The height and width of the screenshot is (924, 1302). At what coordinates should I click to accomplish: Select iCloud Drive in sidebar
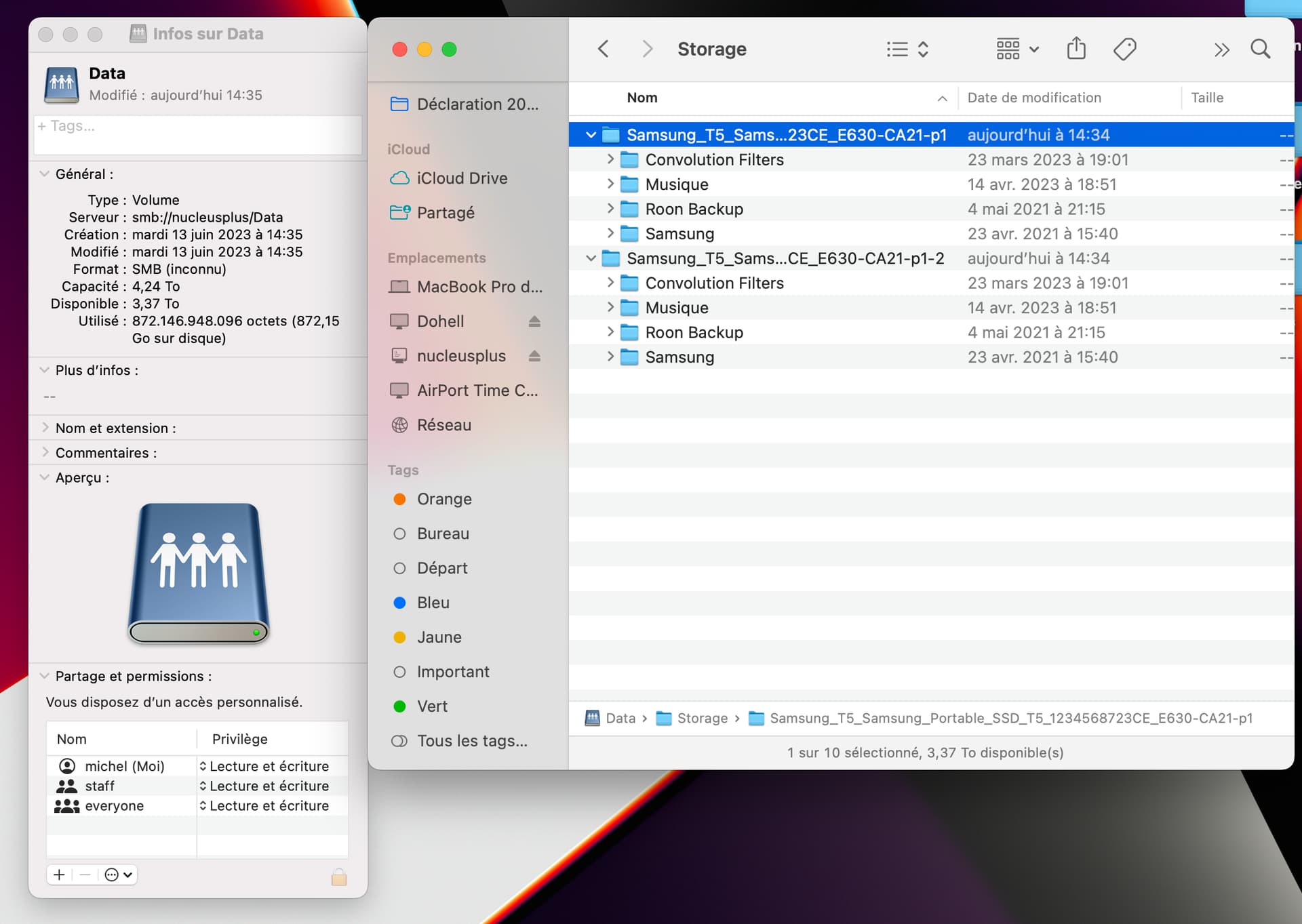(x=461, y=178)
